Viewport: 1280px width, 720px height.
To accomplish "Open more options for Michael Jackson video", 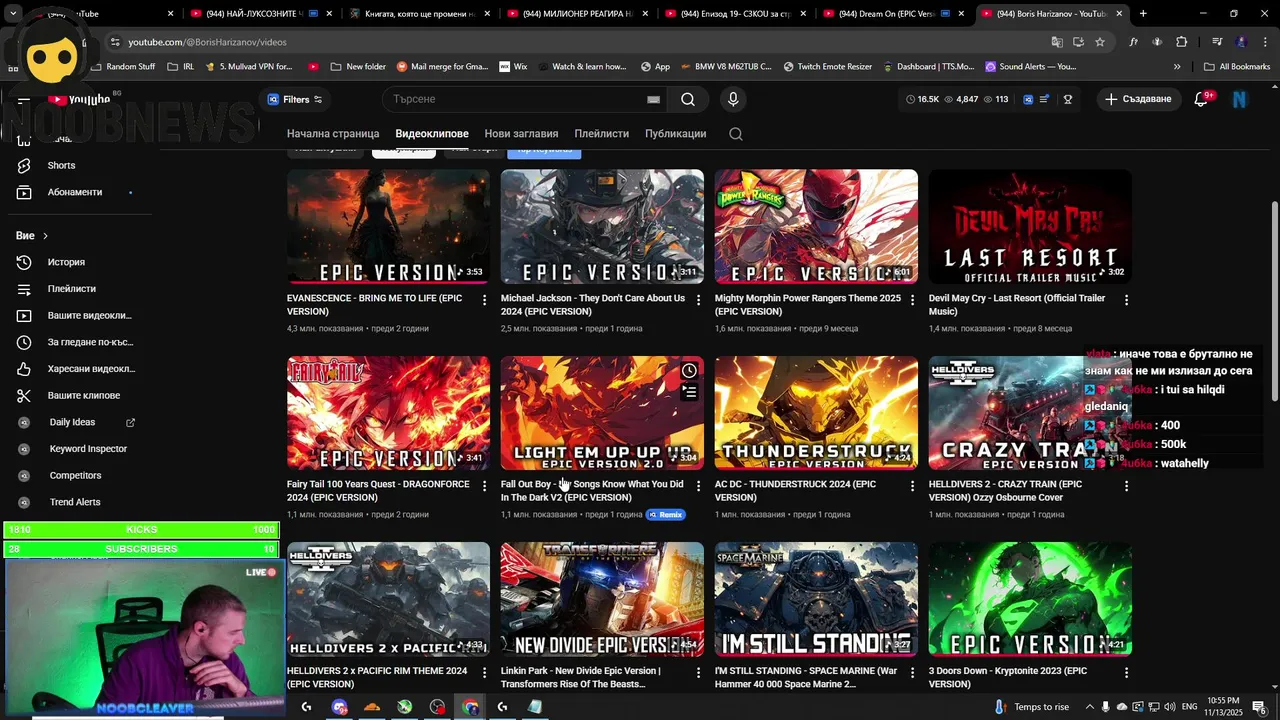I will [699, 300].
